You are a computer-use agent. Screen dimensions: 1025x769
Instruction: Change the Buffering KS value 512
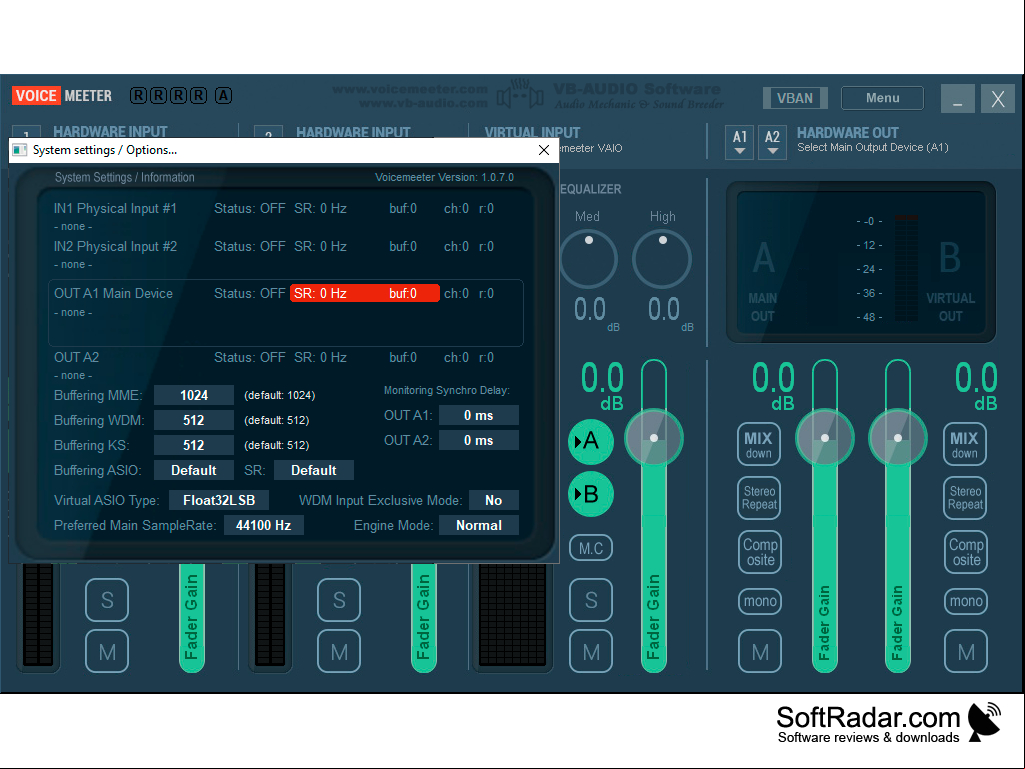[x=193, y=445]
